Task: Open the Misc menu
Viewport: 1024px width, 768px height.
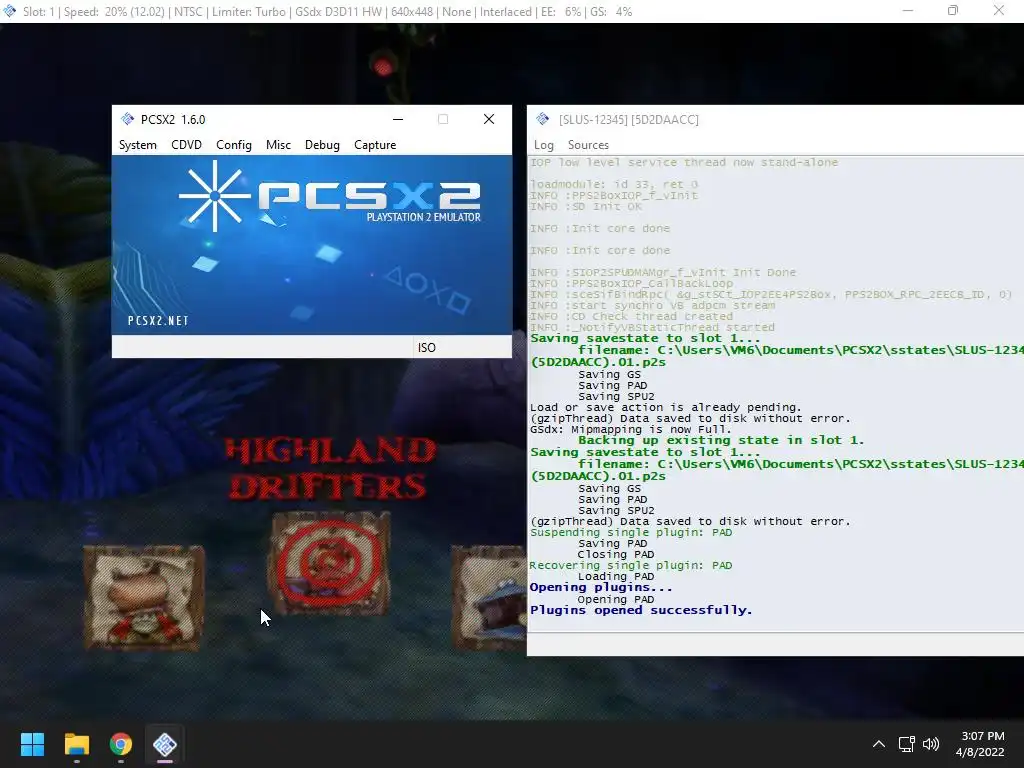Action: (x=278, y=145)
